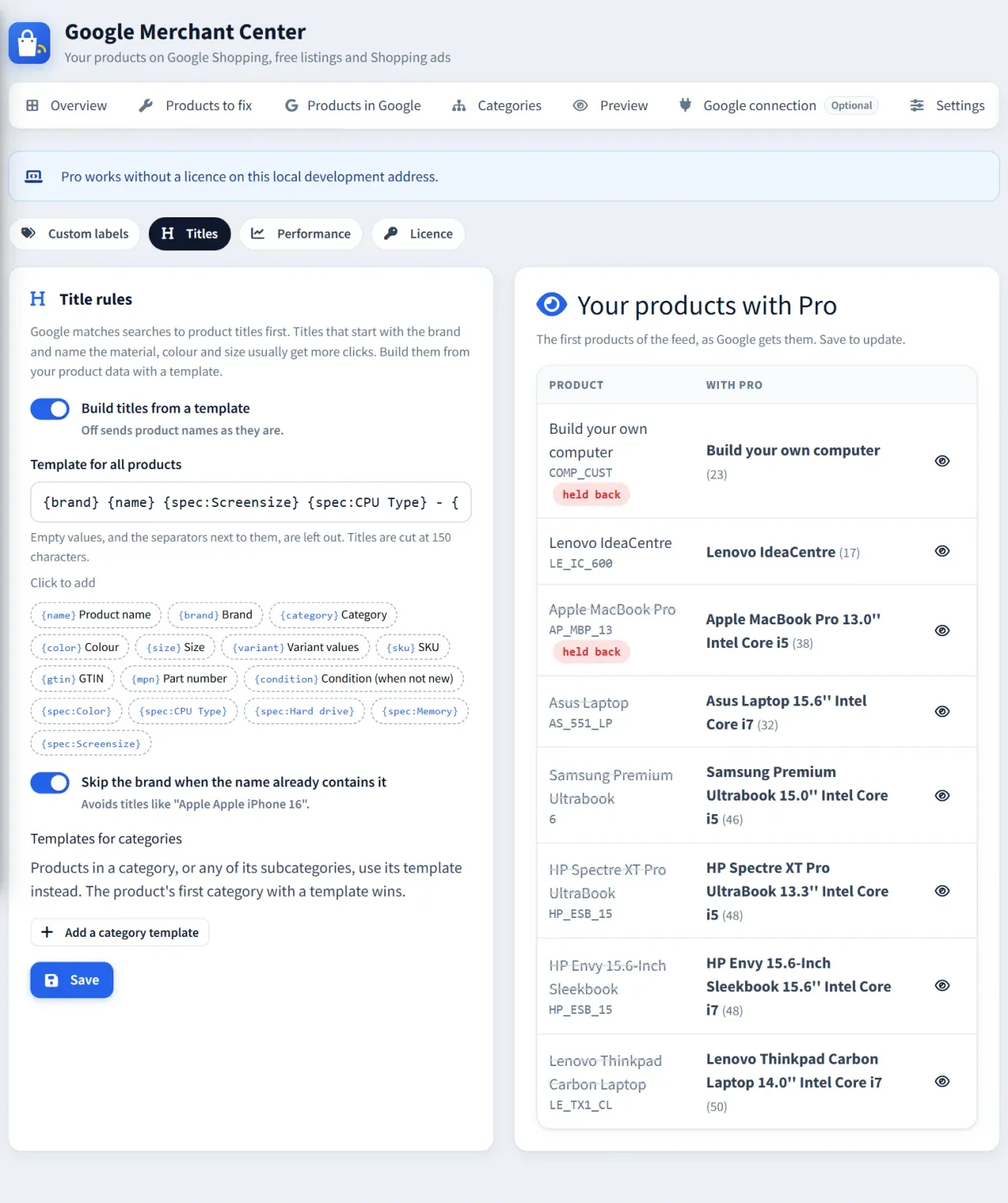Insert the {spec:Screensize} placeholder chip
The image size is (1008, 1203).
pyautogui.click(x=91, y=743)
